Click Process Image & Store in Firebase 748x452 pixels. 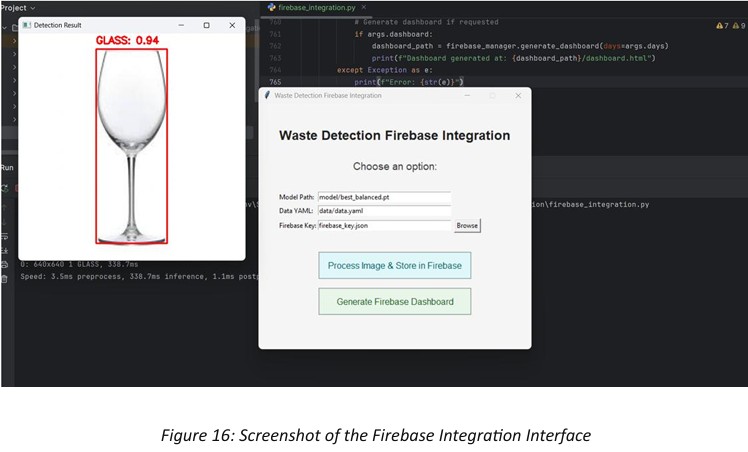(x=394, y=266)
